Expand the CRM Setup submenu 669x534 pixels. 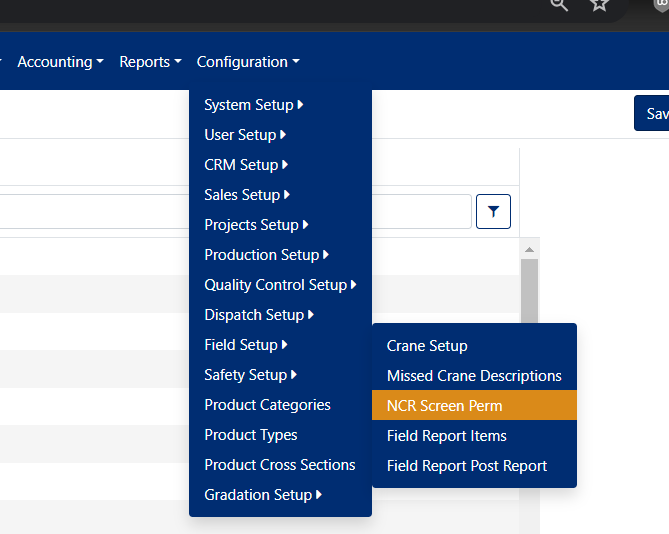tap(280, 165)
